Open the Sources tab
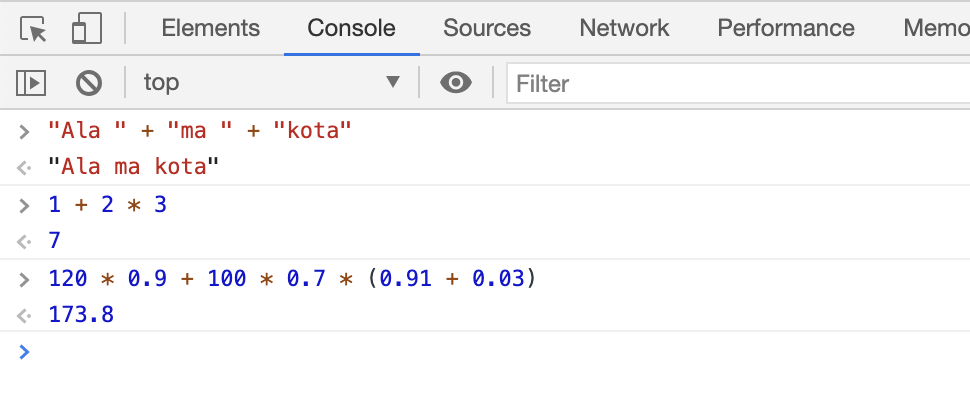This screenshot has width=970, height=404. click(487, 29)
